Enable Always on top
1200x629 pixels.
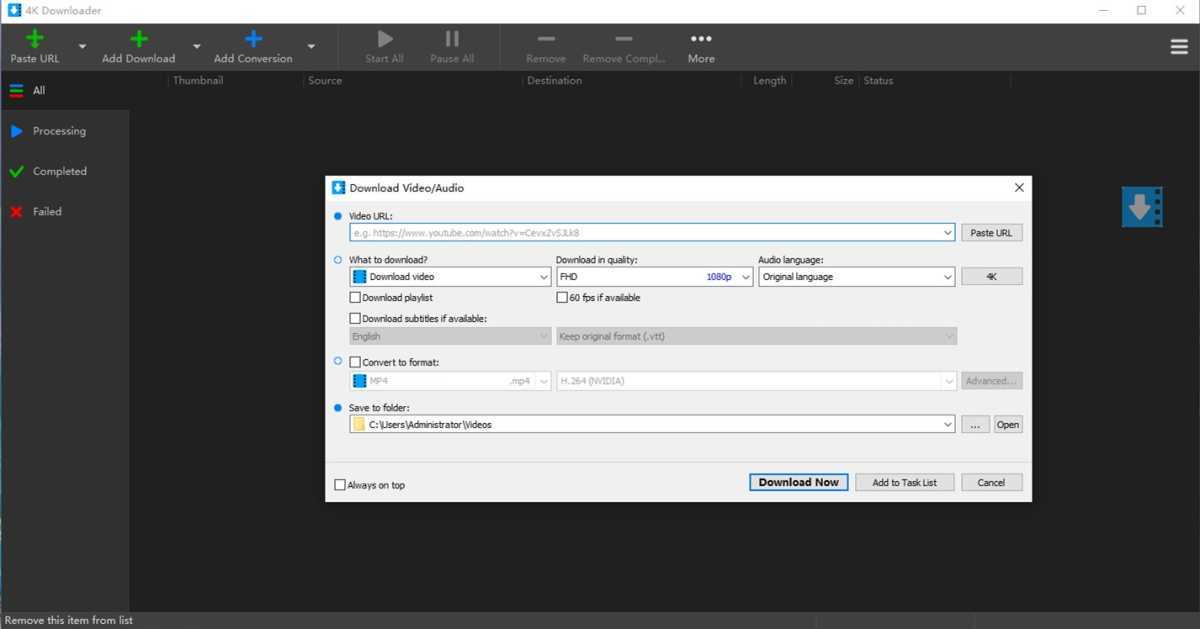340,484
